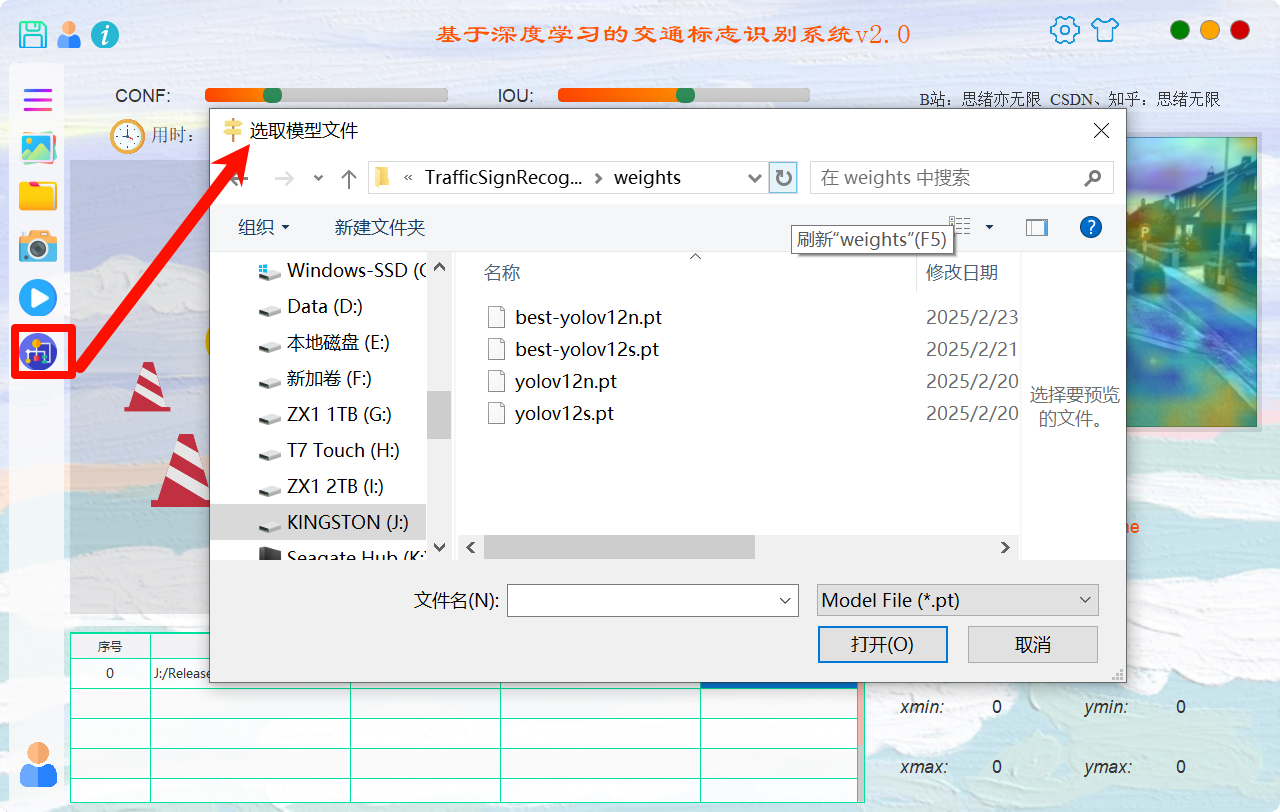
Task: Open the info icon in the main window header
Action: pyautogui.click(x=105, y=35)
